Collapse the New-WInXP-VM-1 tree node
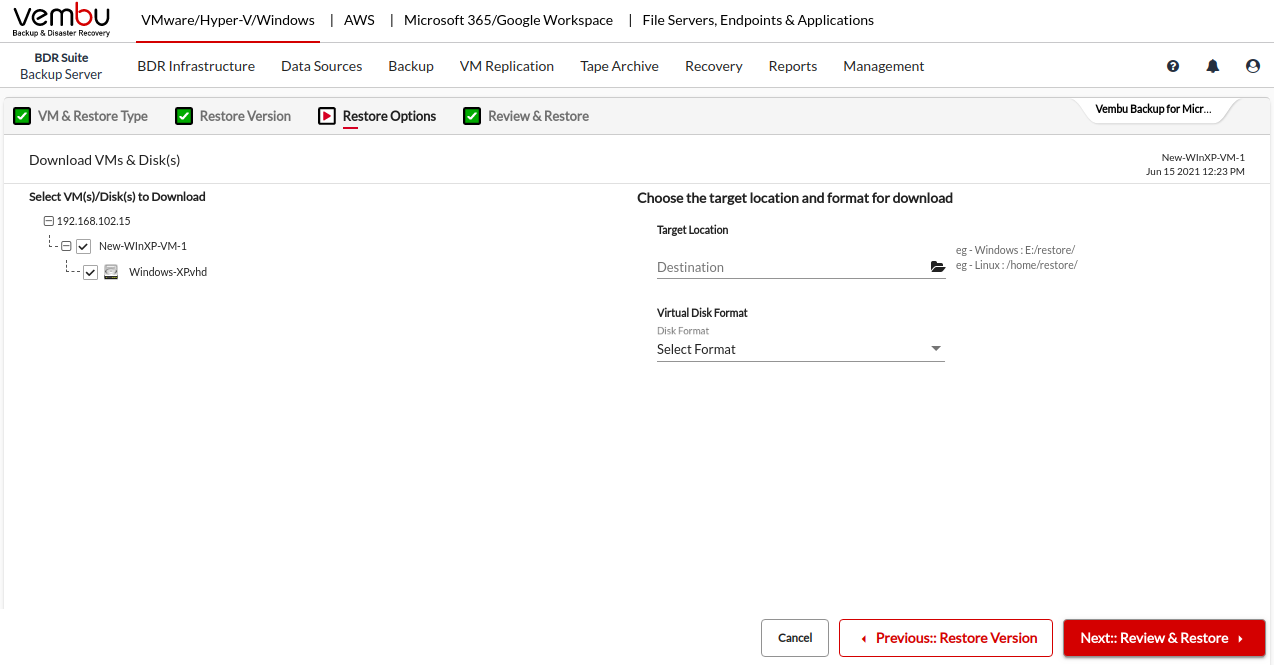The height and width of the screenshot is (665, 1274). [x=66, y=246]
